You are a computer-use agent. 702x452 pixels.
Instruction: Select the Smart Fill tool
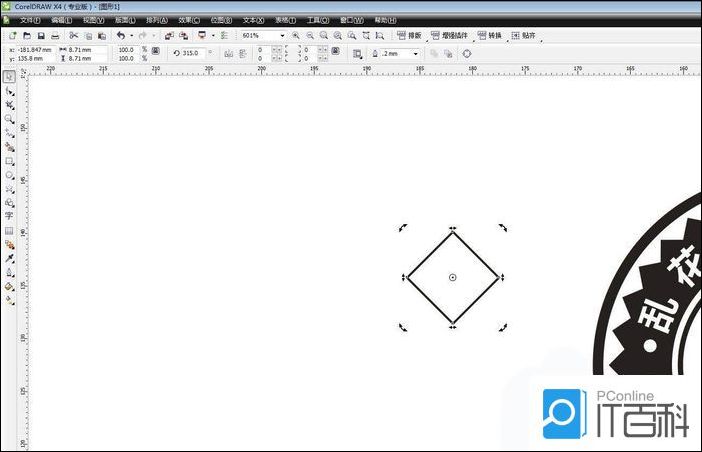coord(9,147)
